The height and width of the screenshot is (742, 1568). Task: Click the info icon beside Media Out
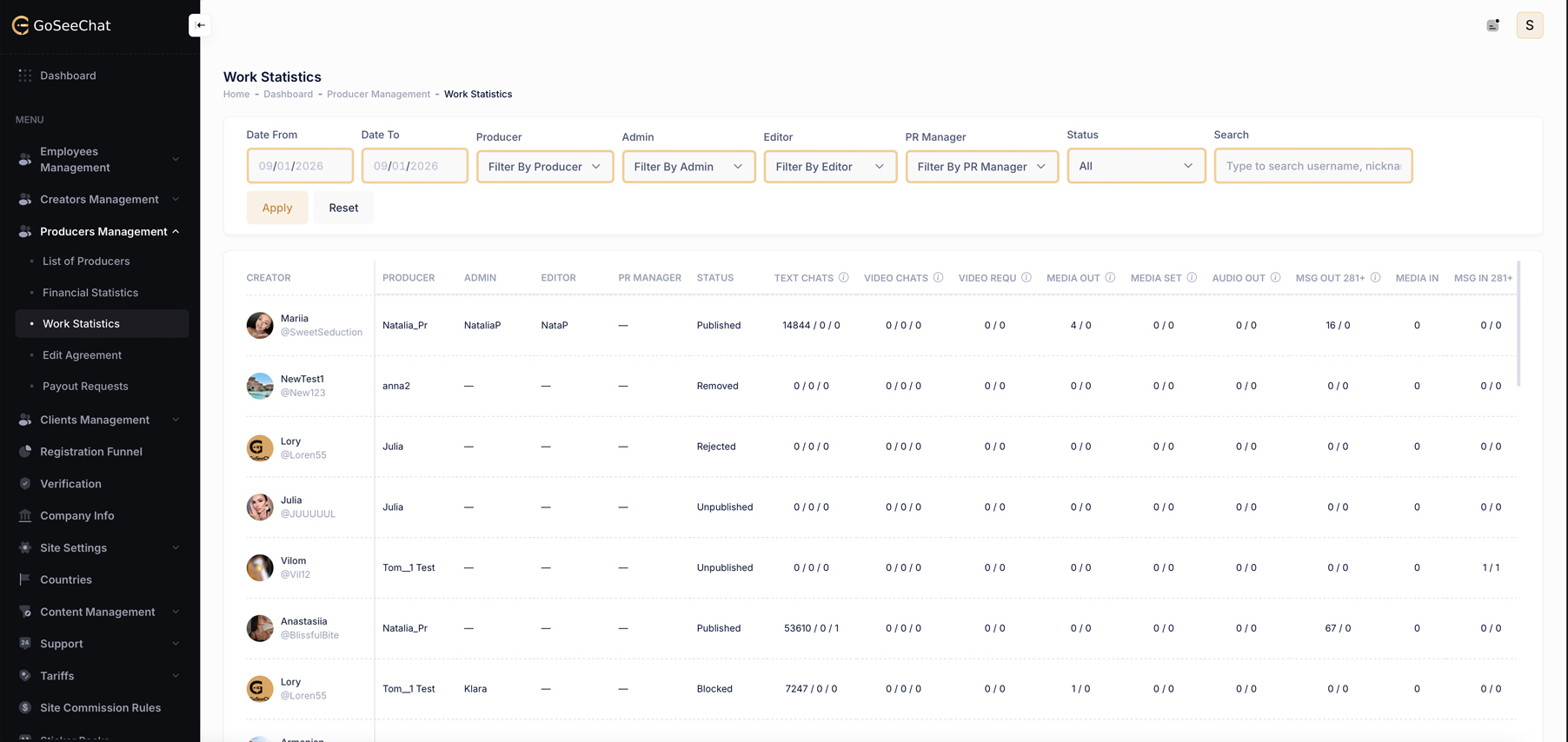(1110, 277)
